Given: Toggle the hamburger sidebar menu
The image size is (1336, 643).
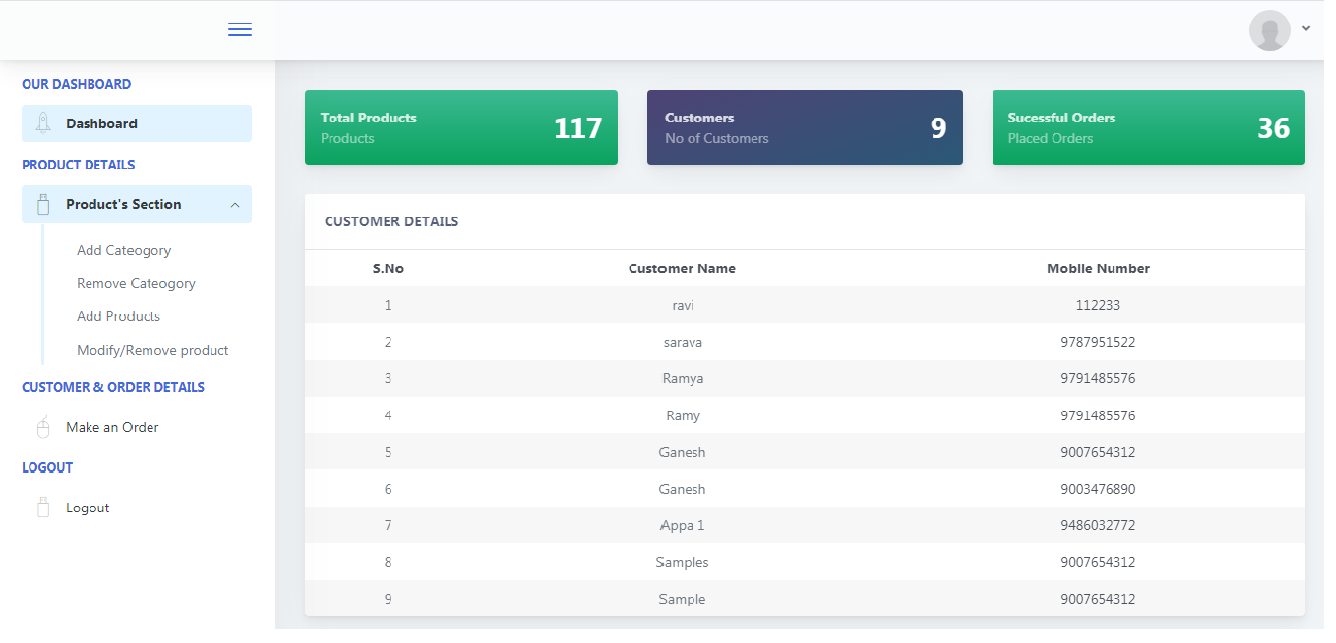Looking at the screenshot, I should [x=240, y=30].
